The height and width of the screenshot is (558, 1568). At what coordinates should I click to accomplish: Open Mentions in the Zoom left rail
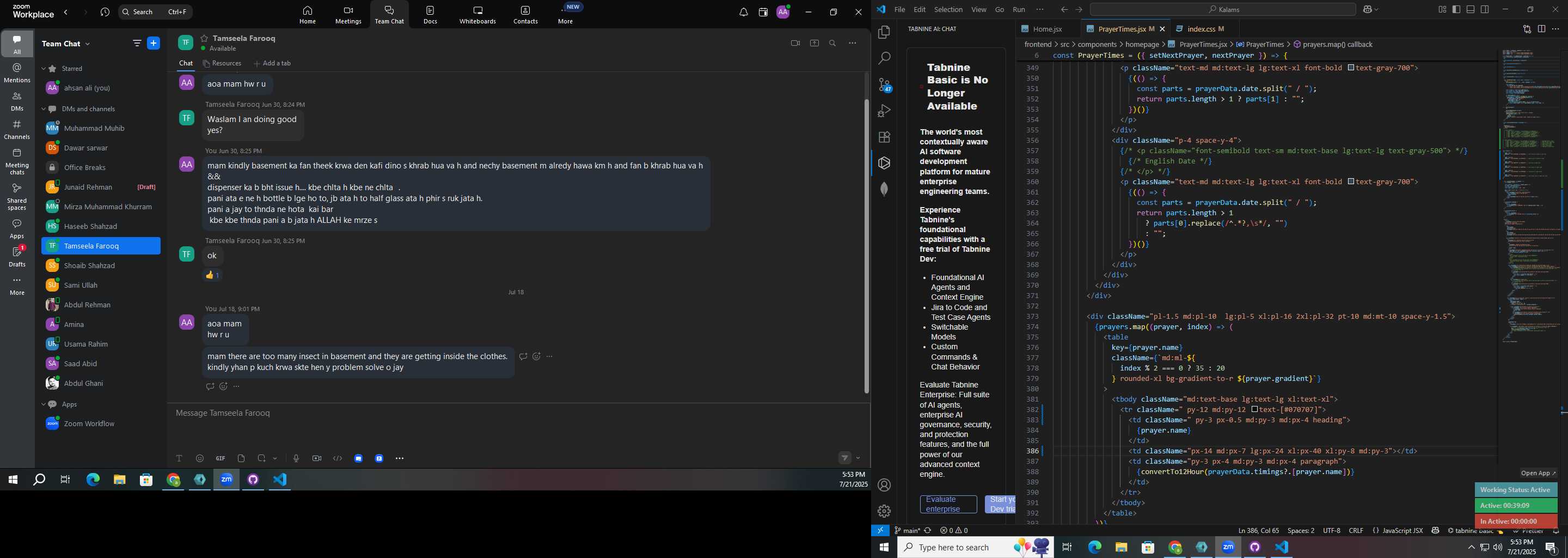[x=17, y=73]
